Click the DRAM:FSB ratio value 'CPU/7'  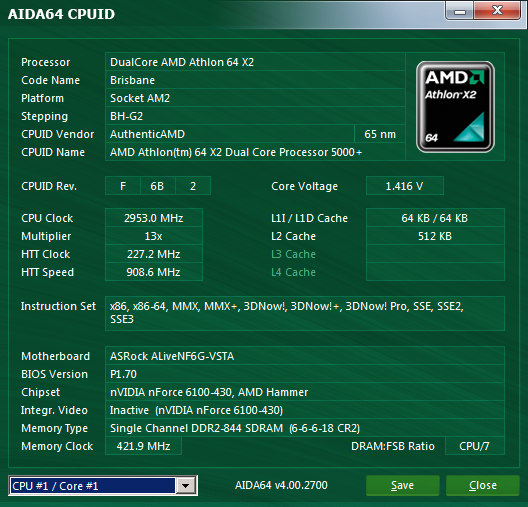pos(475,446)
